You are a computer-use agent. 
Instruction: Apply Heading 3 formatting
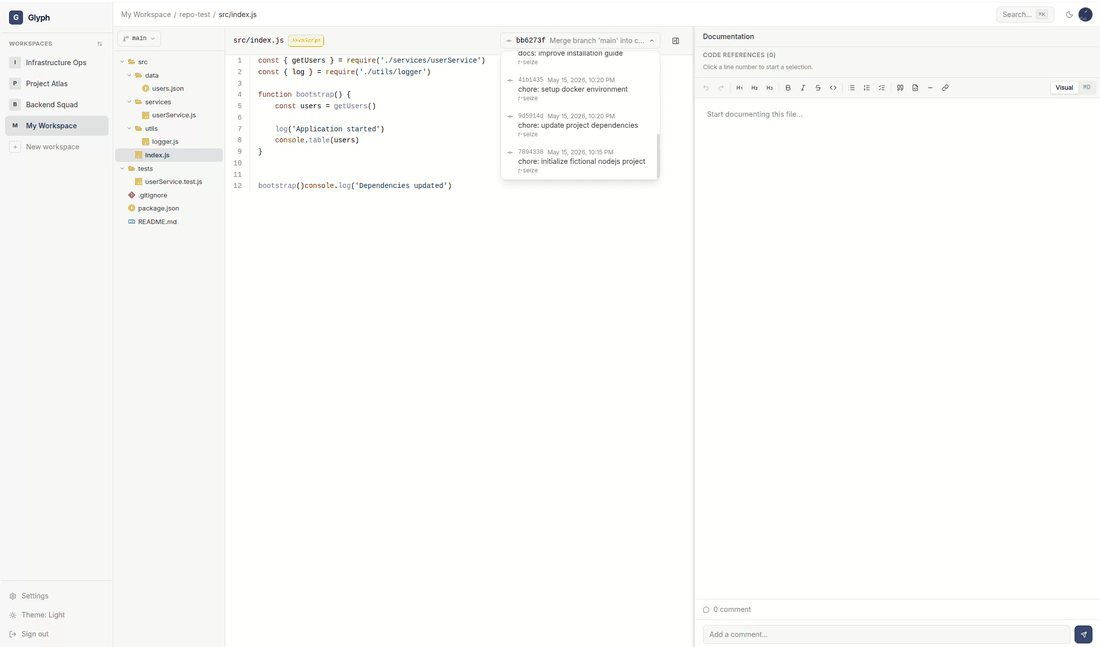coord(770,88)
